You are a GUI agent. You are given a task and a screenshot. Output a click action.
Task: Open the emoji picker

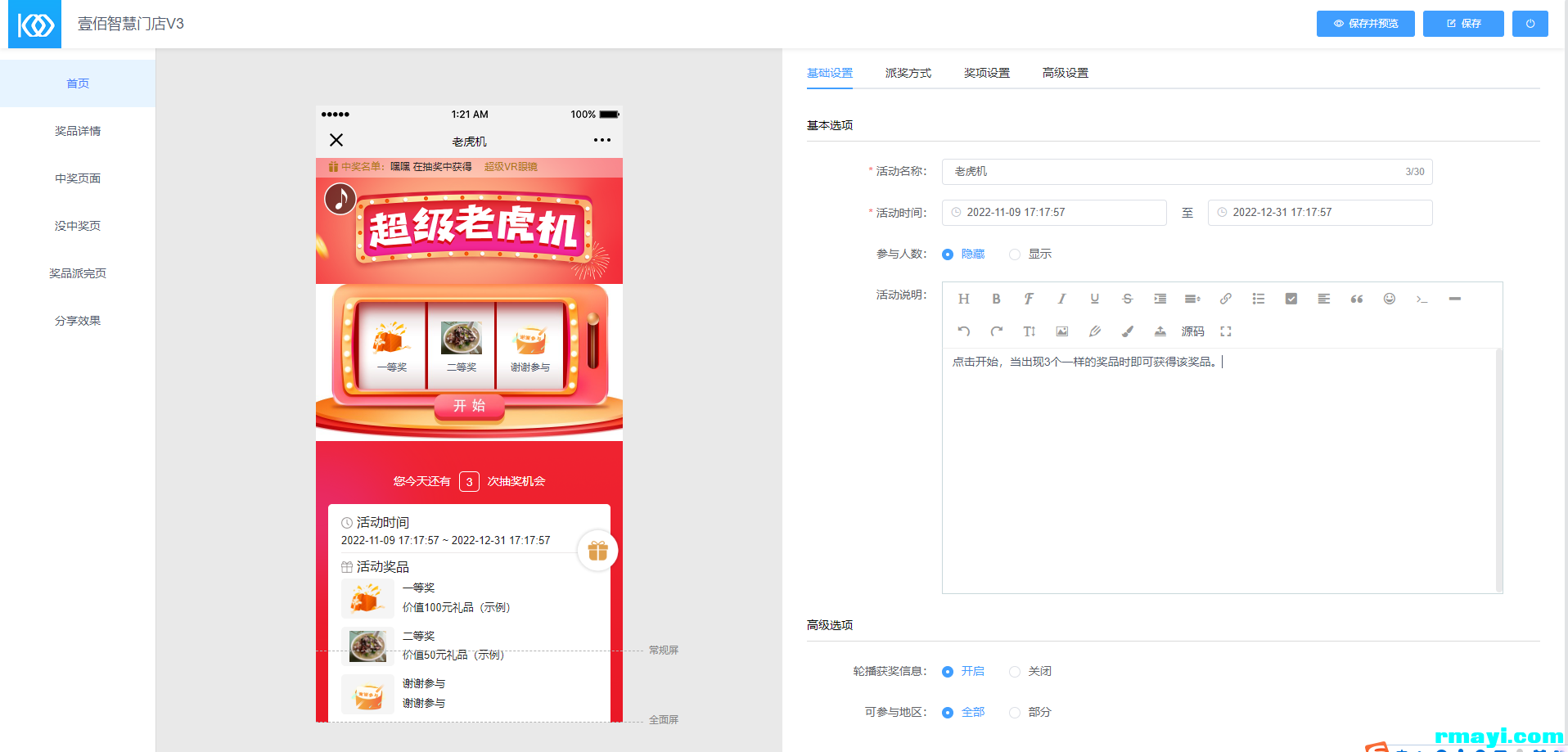pos(1389,299)
